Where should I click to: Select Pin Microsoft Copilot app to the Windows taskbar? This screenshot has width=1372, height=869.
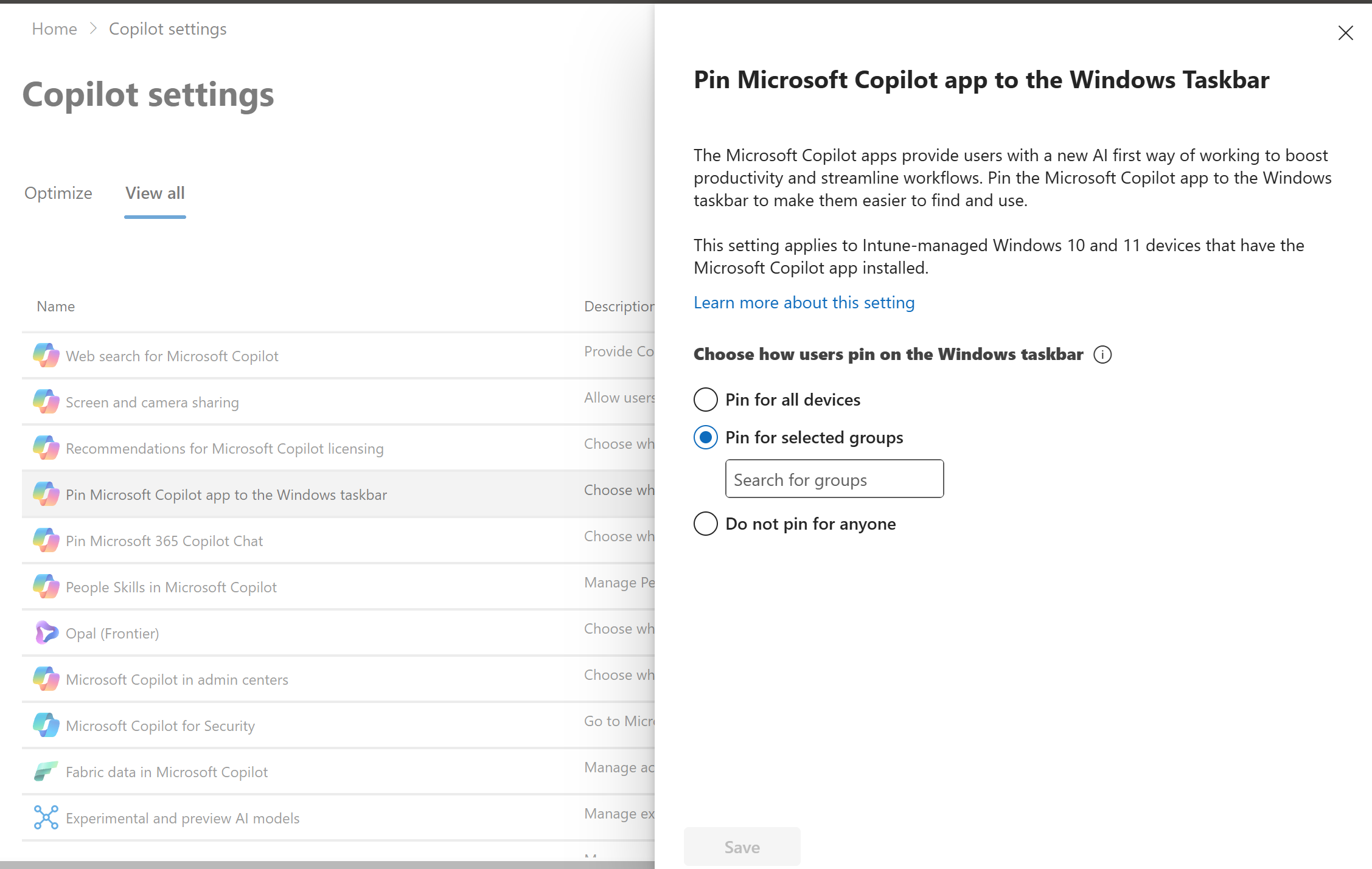pos(226,495)
